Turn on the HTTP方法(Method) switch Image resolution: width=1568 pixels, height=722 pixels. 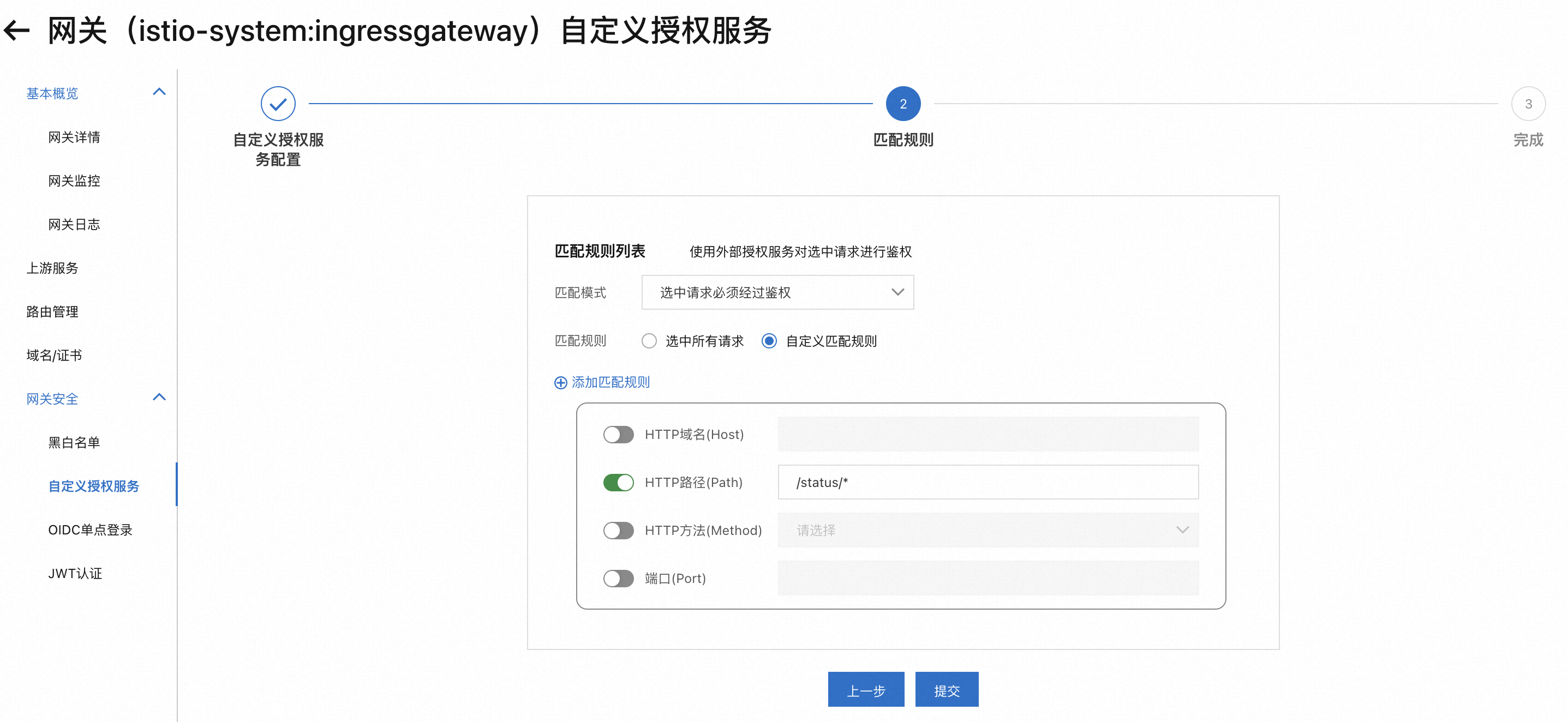click(x=618, y=531)
